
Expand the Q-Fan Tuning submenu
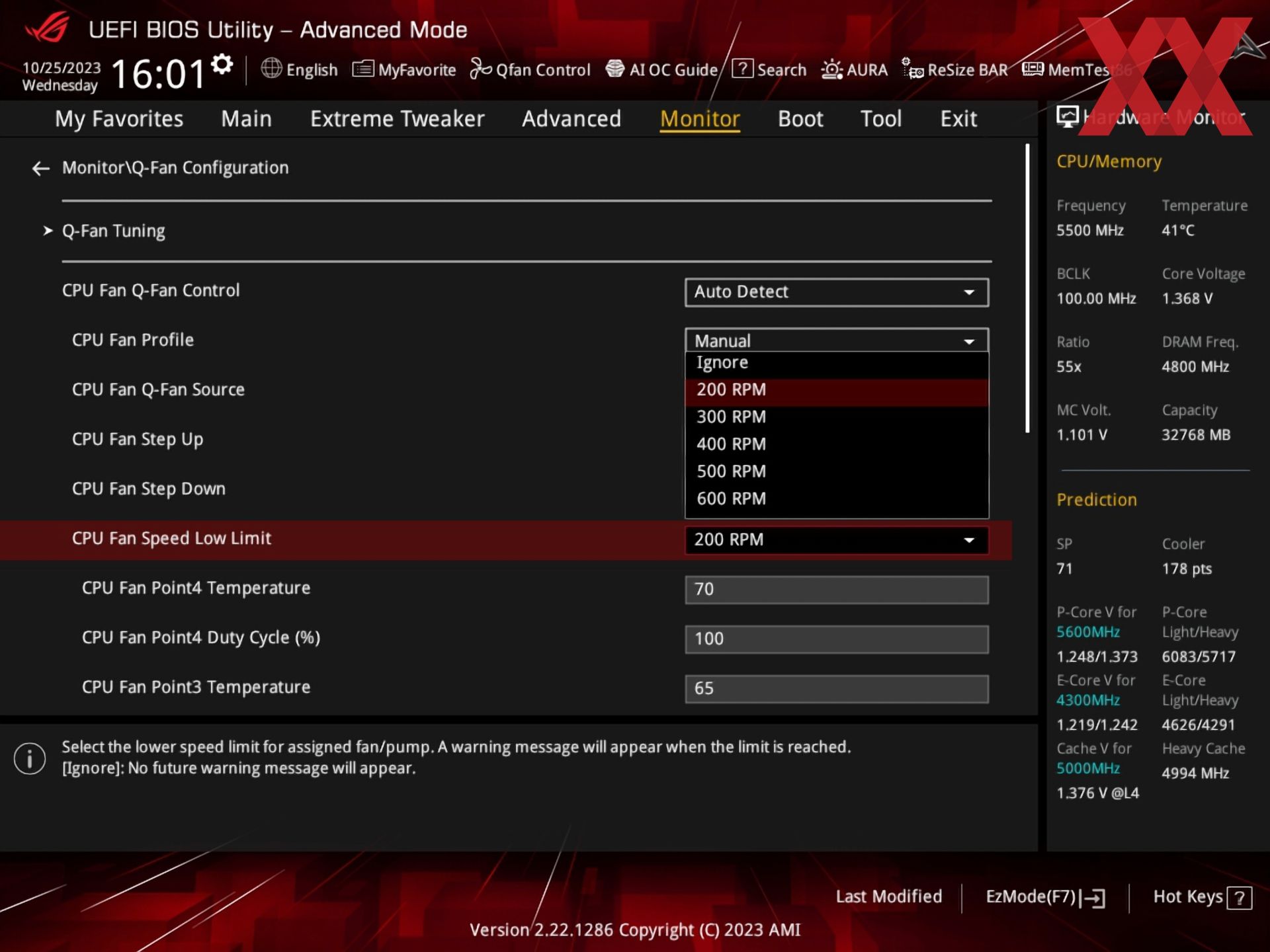[113, 231]
